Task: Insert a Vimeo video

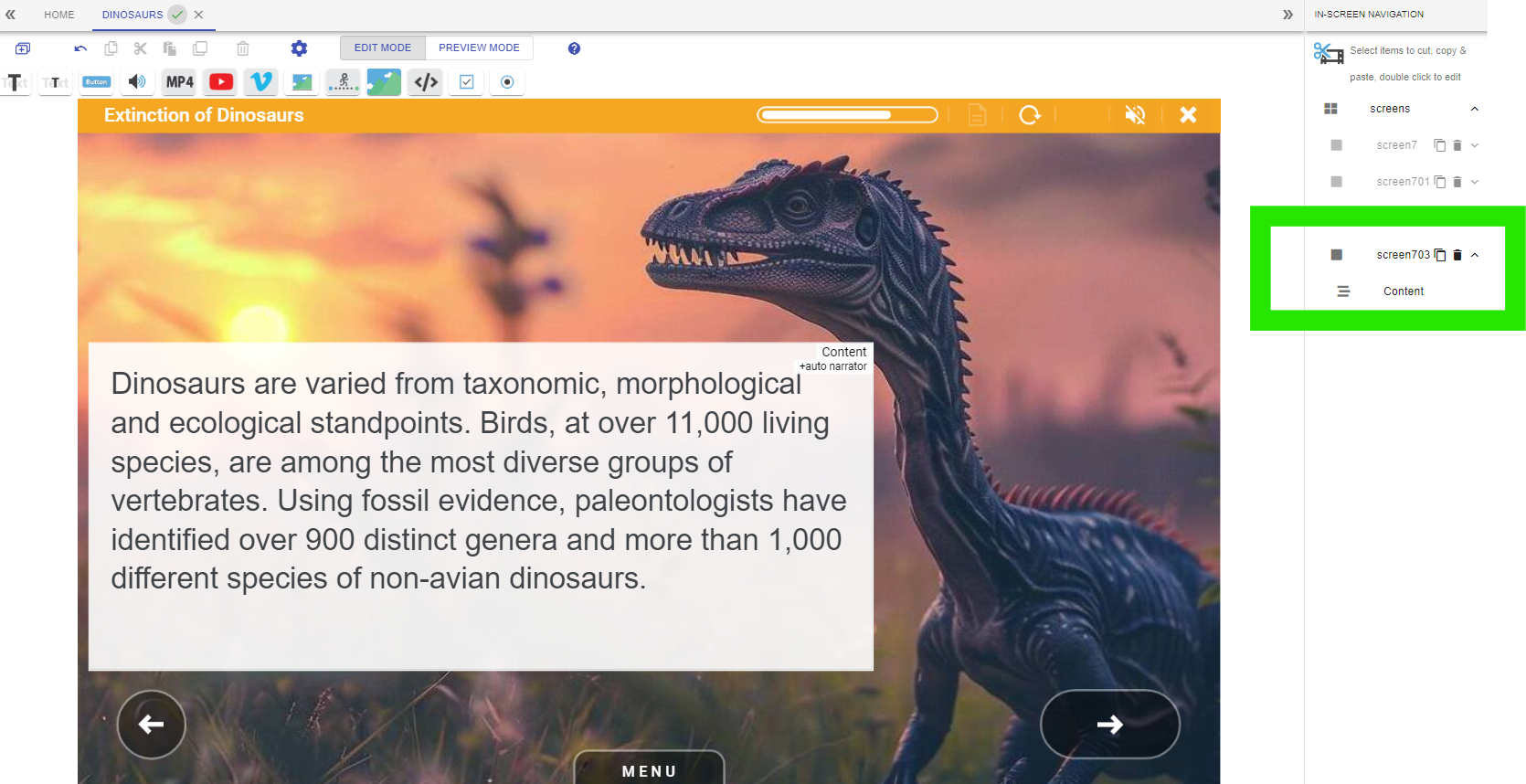Action: click(261, 82)
